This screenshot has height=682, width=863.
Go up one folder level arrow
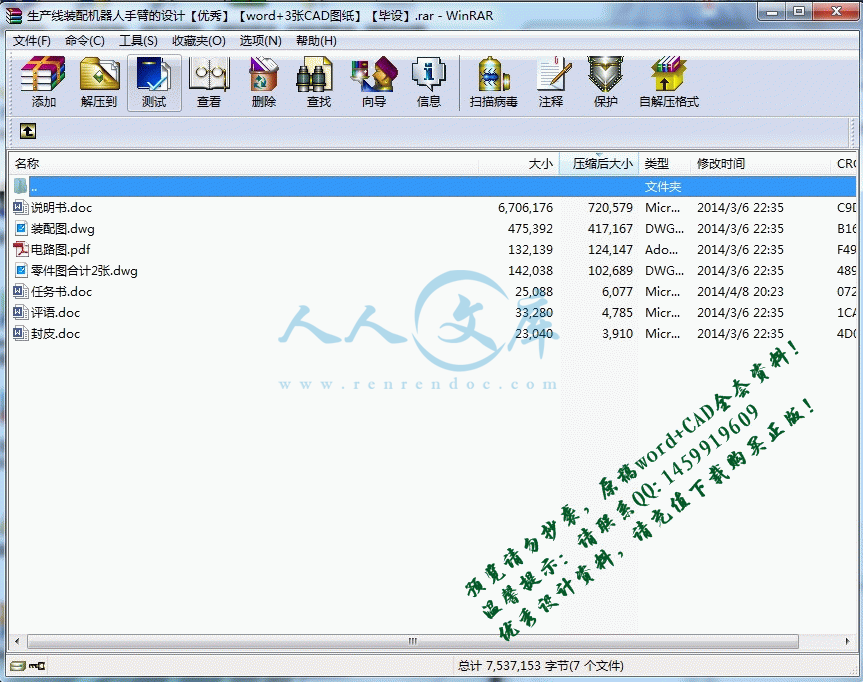click(x=28, y=131)
